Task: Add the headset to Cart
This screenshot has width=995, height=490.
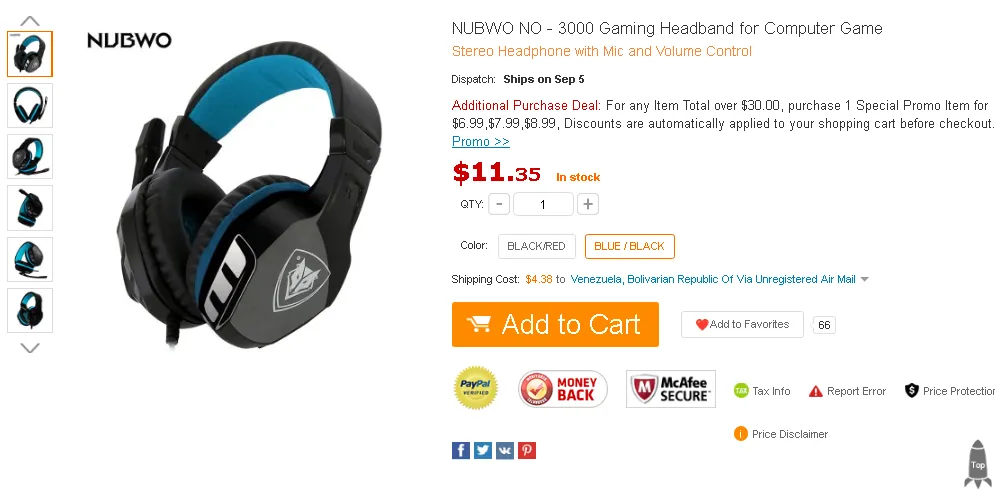Action: click(555, 324)
